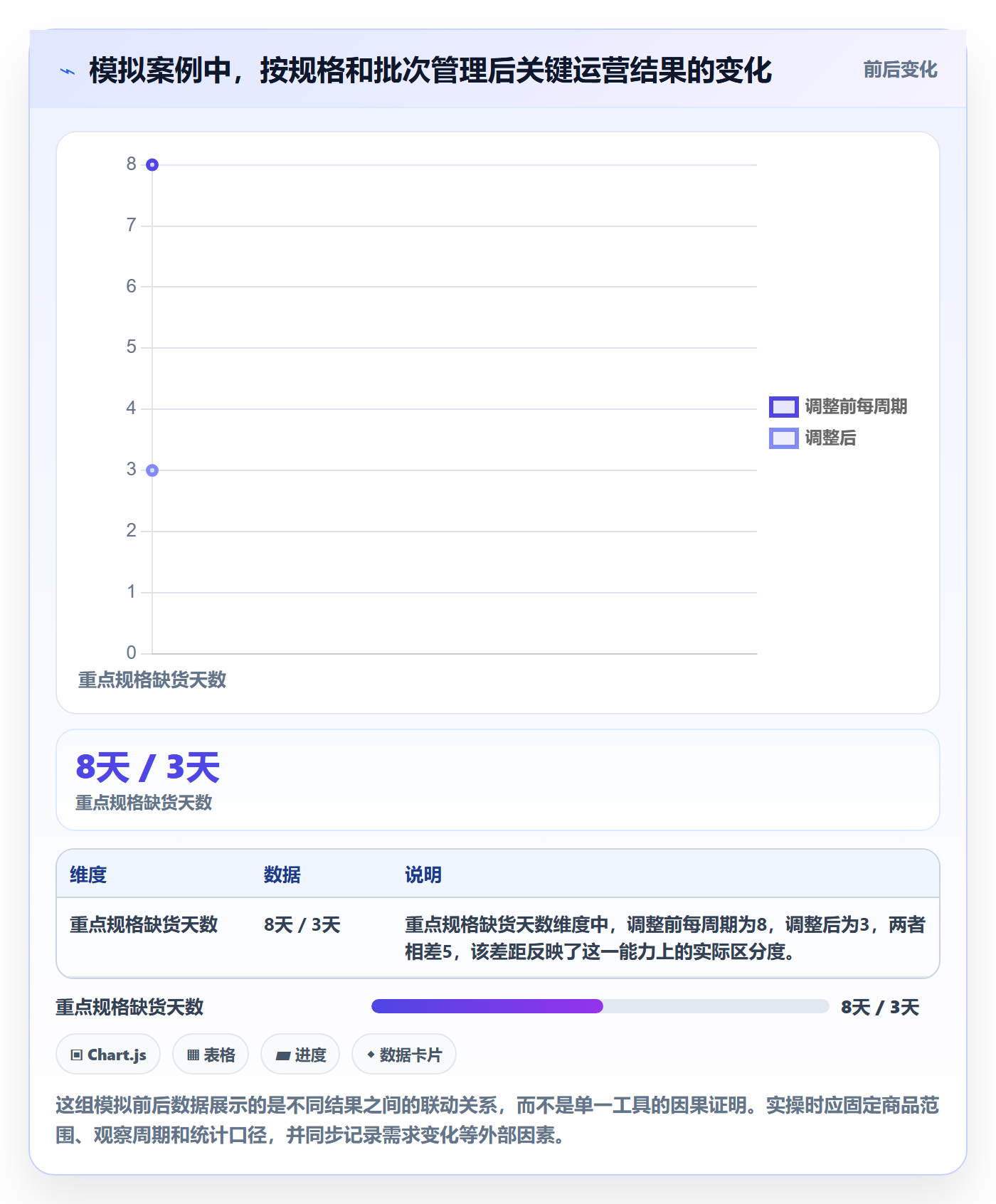Click the 进度 tag chip

click(300, 1055)
